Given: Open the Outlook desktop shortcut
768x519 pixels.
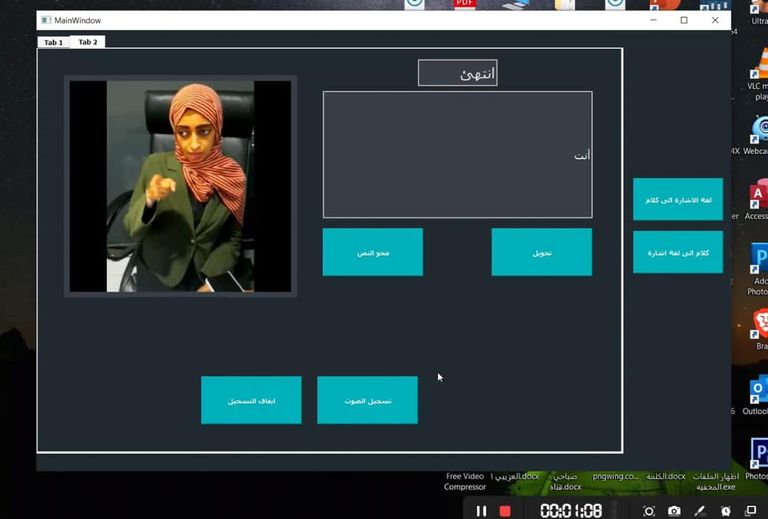Looking at the screenshot, I should (x=759, y=391).
